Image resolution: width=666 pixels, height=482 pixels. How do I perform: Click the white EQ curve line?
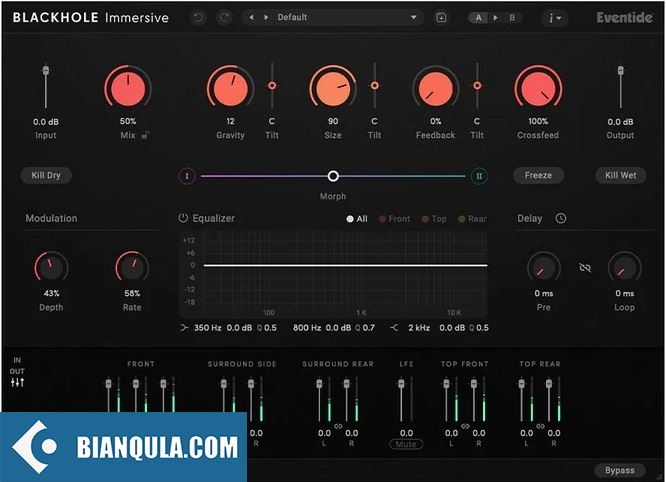click(x=345, y=265)
